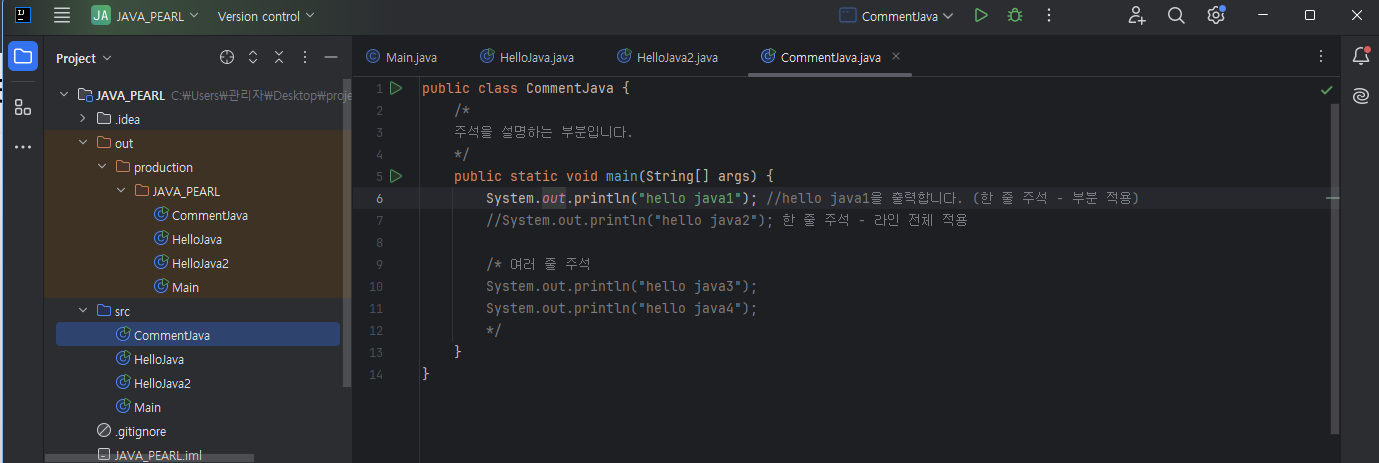Collapse the src folder

coord(83,311)
